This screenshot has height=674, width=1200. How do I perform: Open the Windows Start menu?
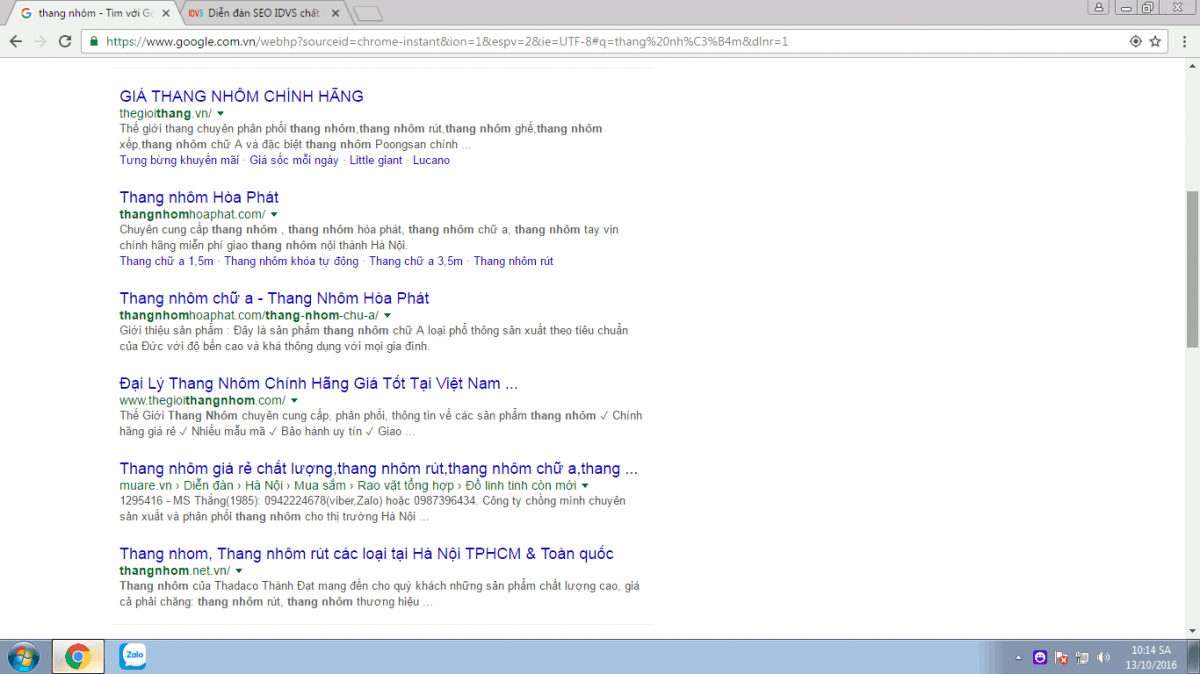tap(23, 656)
